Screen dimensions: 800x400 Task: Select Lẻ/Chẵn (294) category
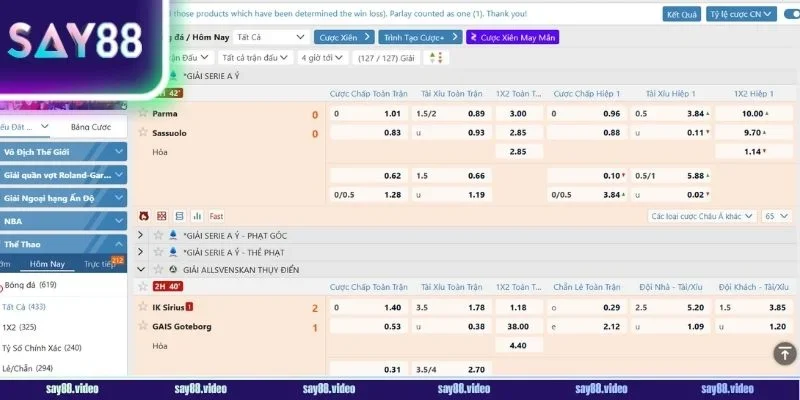28,368
